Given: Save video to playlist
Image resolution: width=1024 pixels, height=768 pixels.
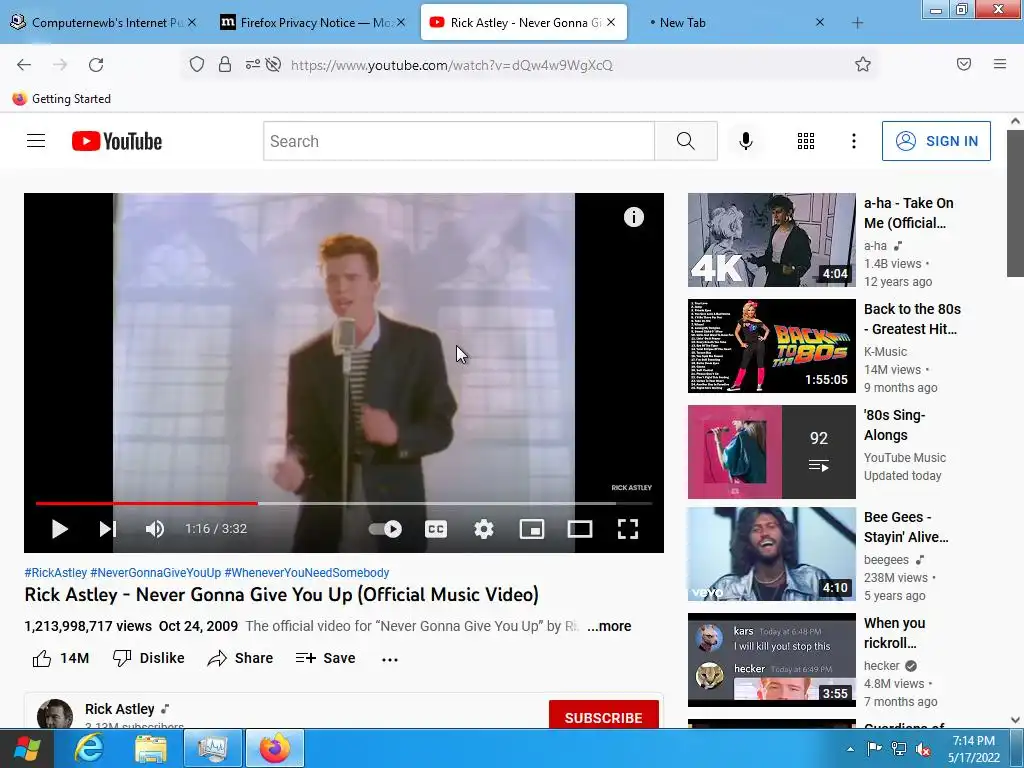Looking at the screenshot, I should (325, 658).
